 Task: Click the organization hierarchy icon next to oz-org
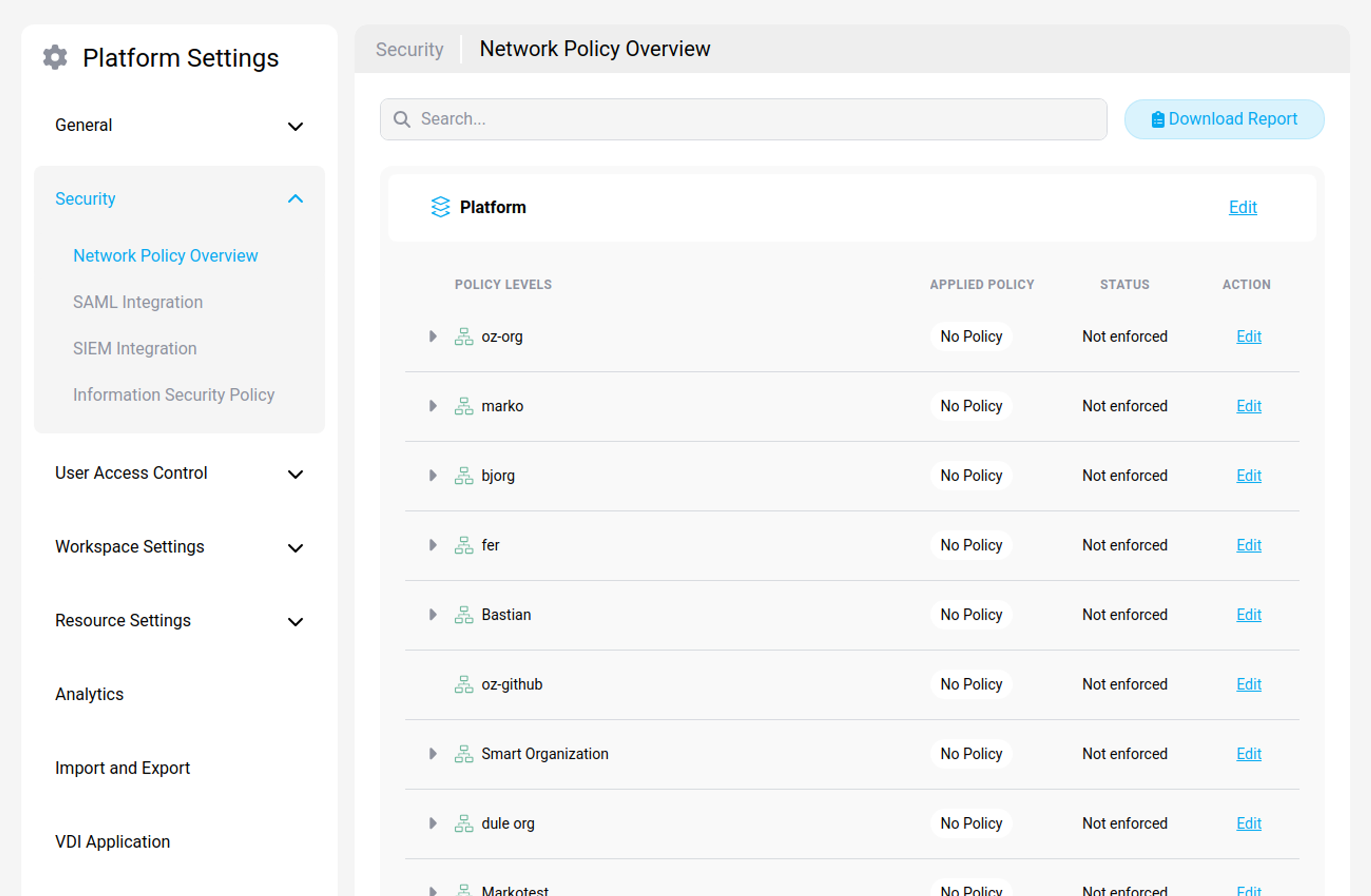click(x=464, y=336)
